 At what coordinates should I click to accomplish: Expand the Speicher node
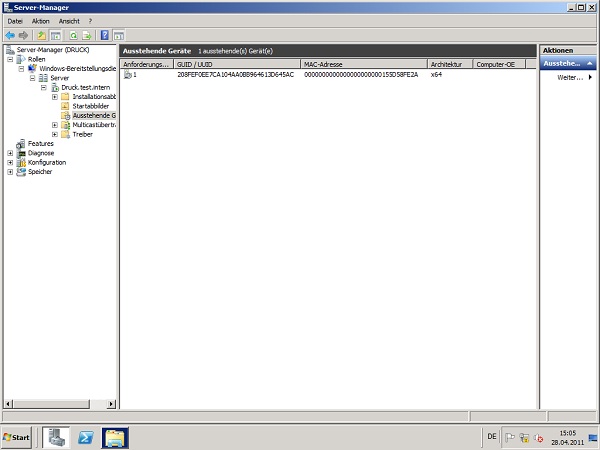[10, 172]
